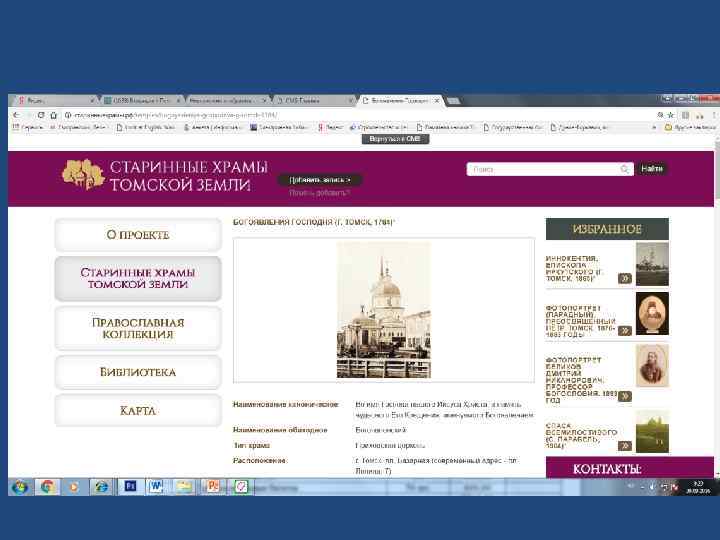Click the Фотопортрет (парадный) Преосвященный Петр link
The width and height of the screenshot is (720, 540).
[580, 321]
